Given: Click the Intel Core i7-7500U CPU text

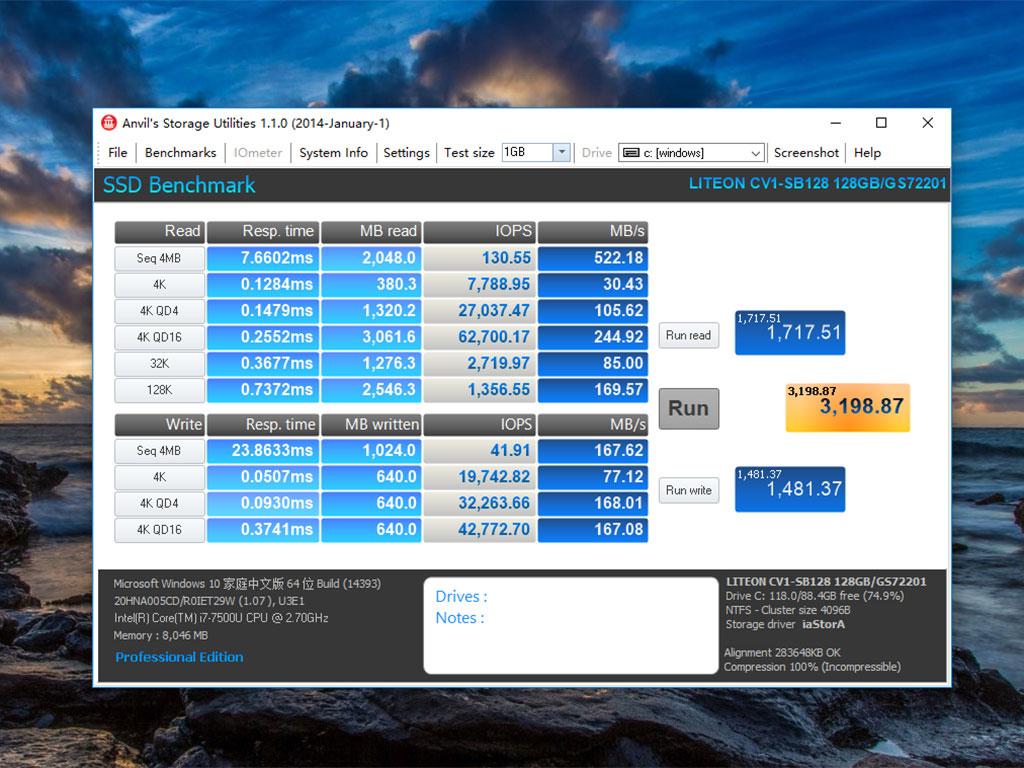Looking at the screenshot, I should (221, 618).
